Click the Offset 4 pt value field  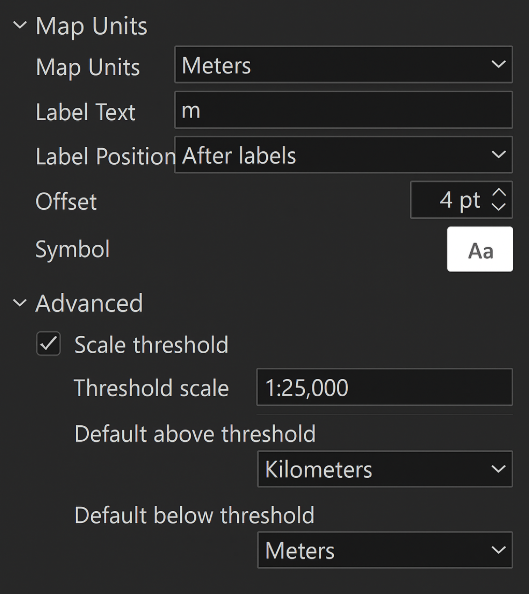449,200
